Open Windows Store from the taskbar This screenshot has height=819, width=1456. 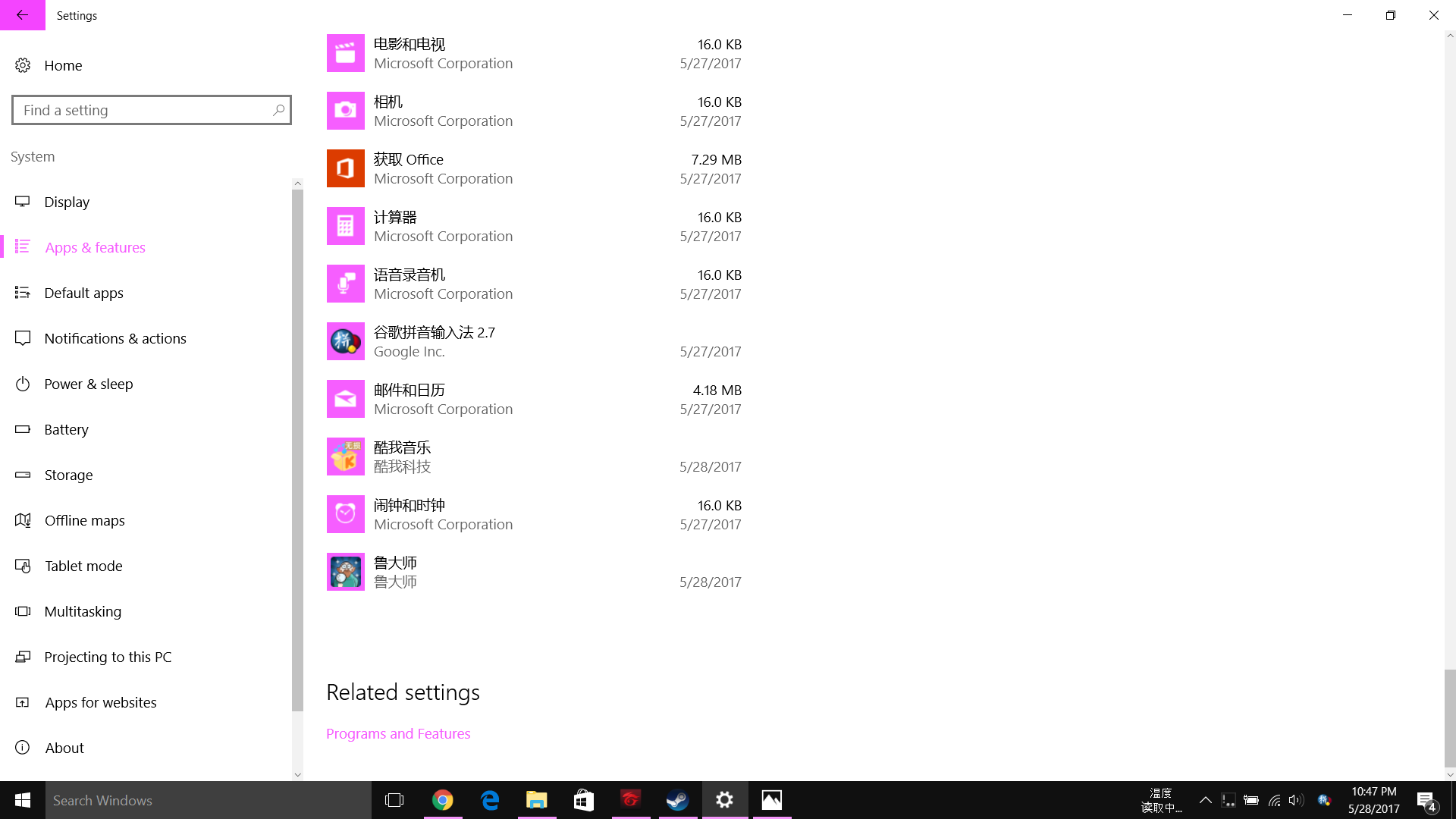[x=584, y=800]
